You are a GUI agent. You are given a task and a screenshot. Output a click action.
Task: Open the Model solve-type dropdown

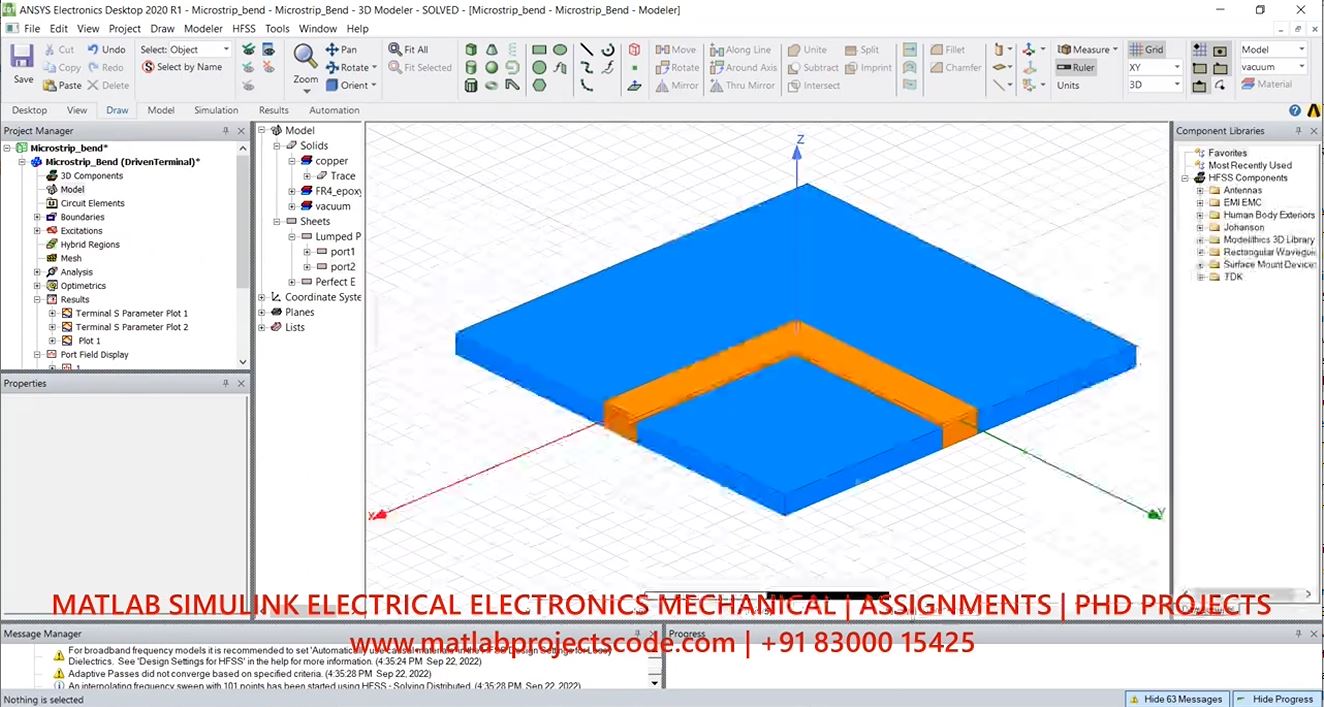tap(1301, 49)
